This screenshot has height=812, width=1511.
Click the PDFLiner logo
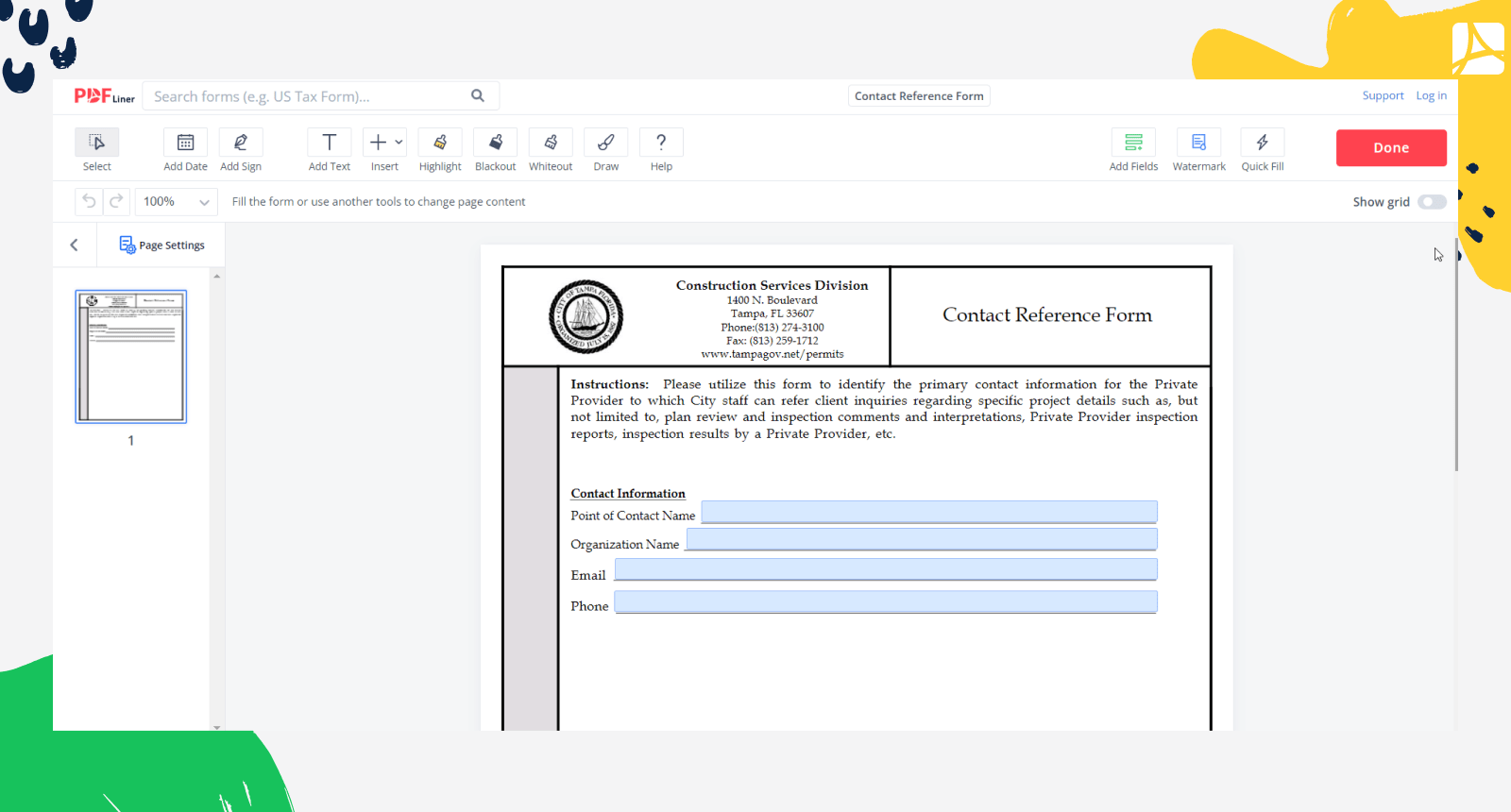click(x=105, y=96)
